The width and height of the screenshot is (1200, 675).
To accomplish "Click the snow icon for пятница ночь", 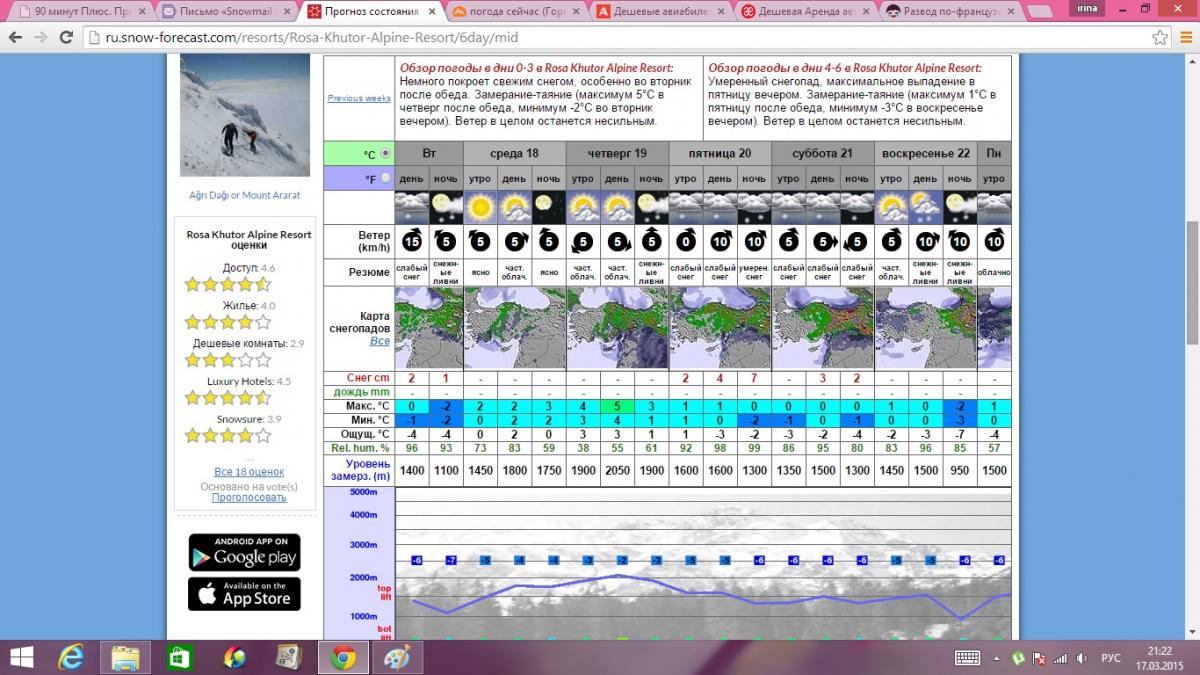I will (754, 207).
